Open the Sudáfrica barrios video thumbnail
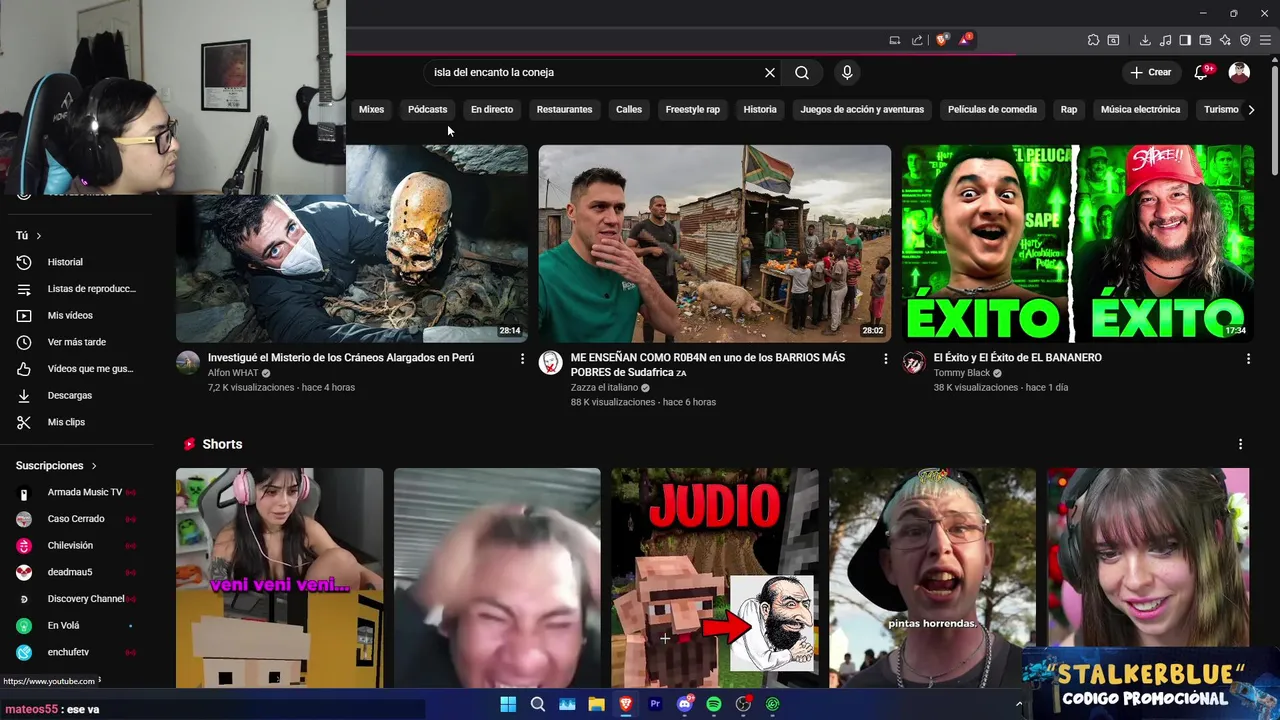 [715, 244]
